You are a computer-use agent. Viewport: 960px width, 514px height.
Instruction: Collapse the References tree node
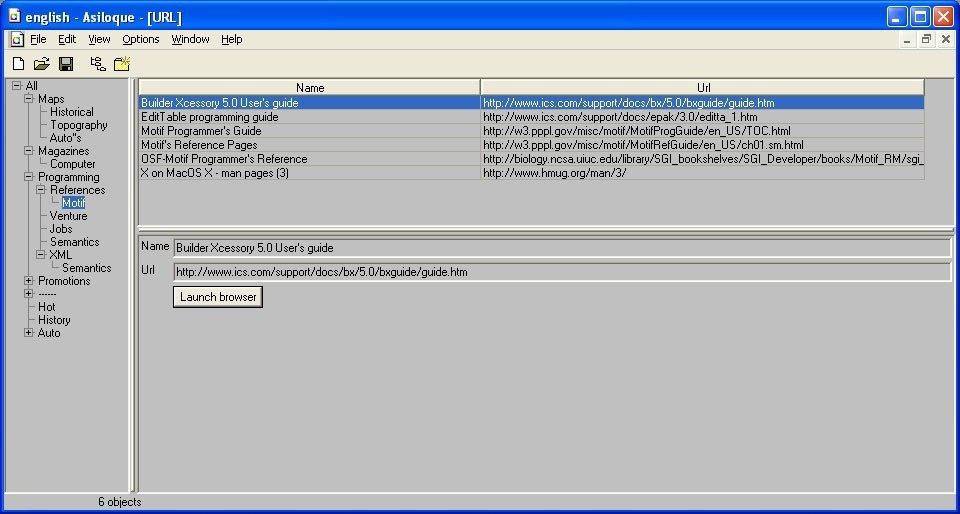pyautogui.click(x=41, y=190)
